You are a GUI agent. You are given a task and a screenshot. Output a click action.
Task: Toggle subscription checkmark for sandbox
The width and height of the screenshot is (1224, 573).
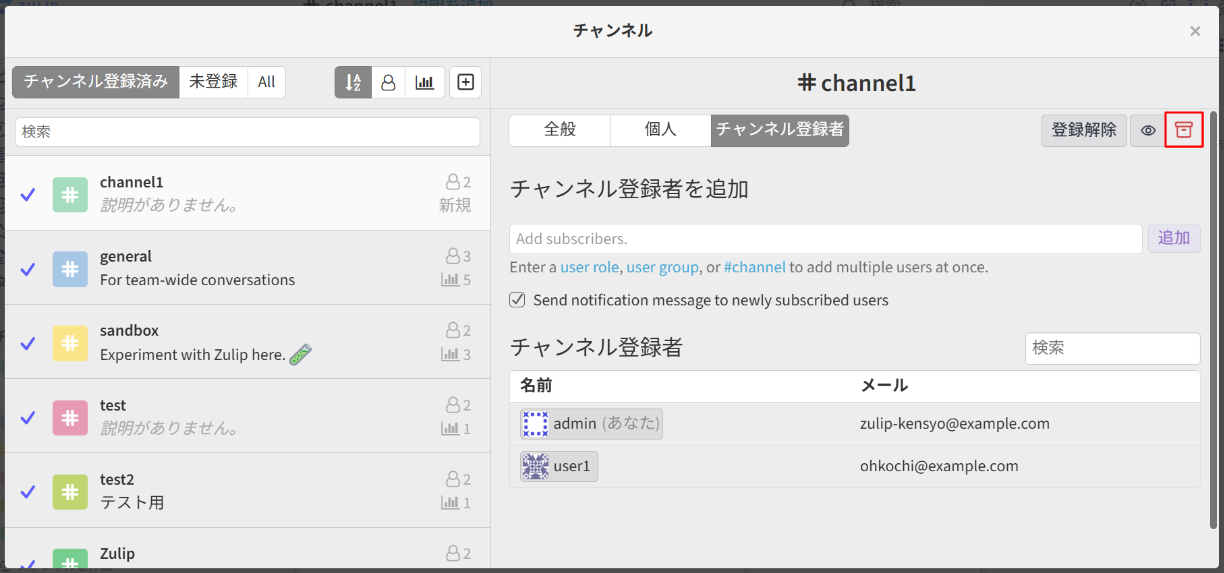pyautogui.click(x=28, y=342)
